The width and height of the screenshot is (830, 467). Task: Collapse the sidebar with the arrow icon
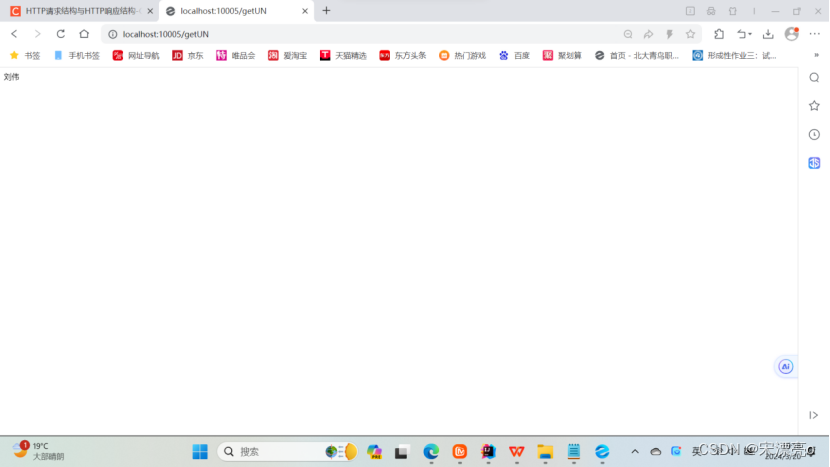click(x=814, y=415)
